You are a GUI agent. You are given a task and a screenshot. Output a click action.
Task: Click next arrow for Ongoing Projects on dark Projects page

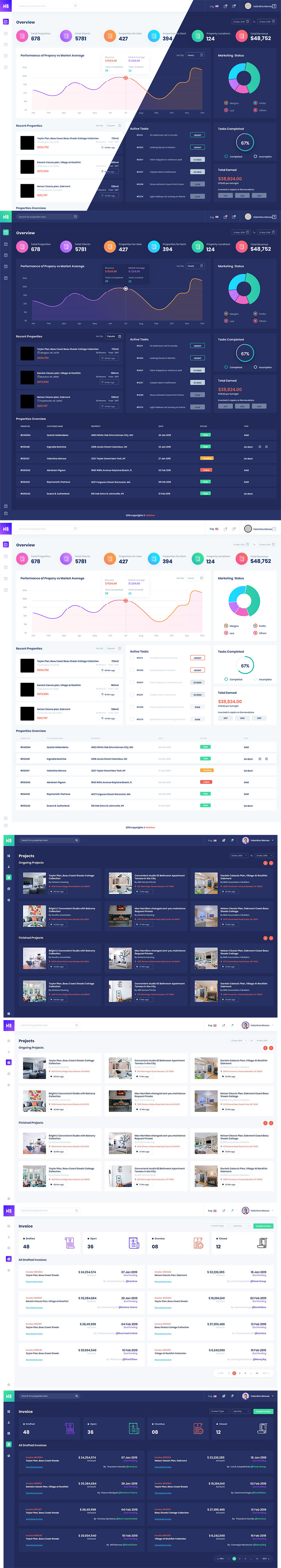271,863
